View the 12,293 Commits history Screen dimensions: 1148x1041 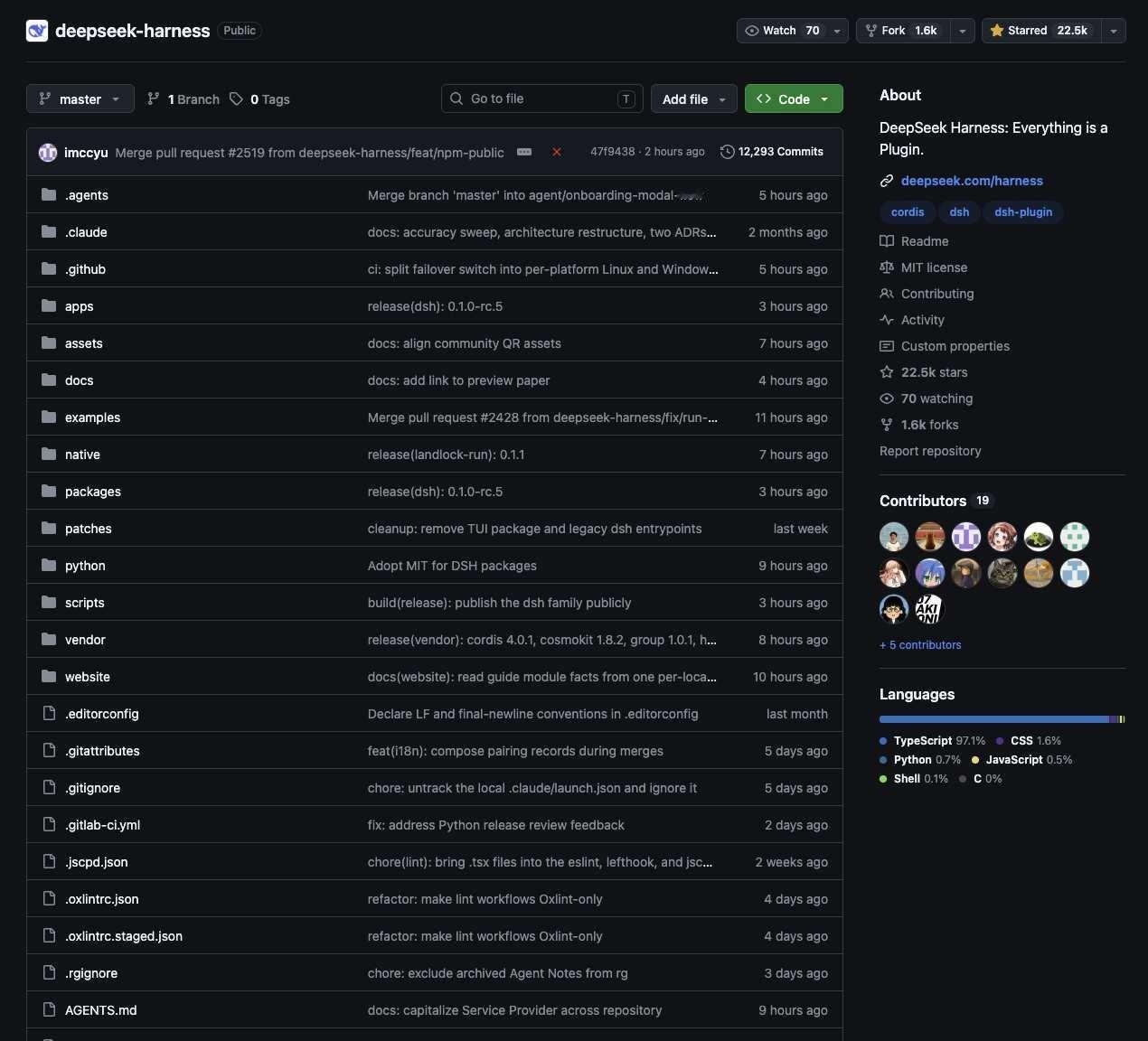772,152
